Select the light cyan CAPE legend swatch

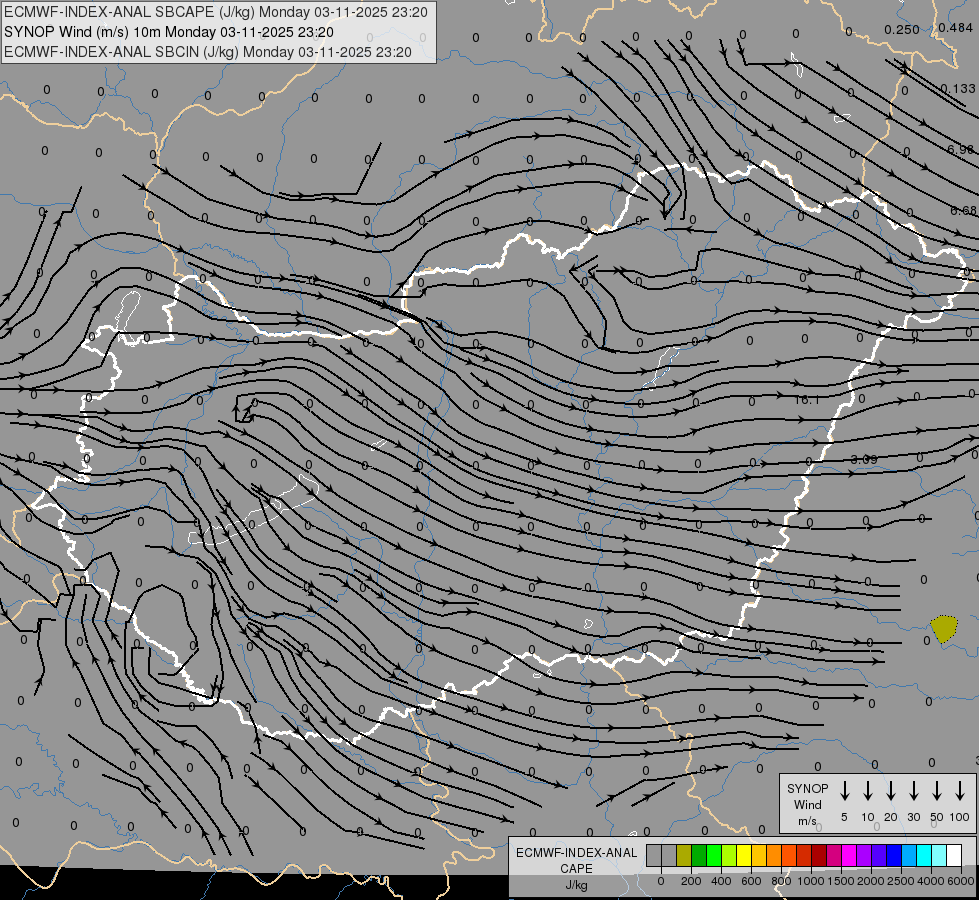(x=939, y=855)
